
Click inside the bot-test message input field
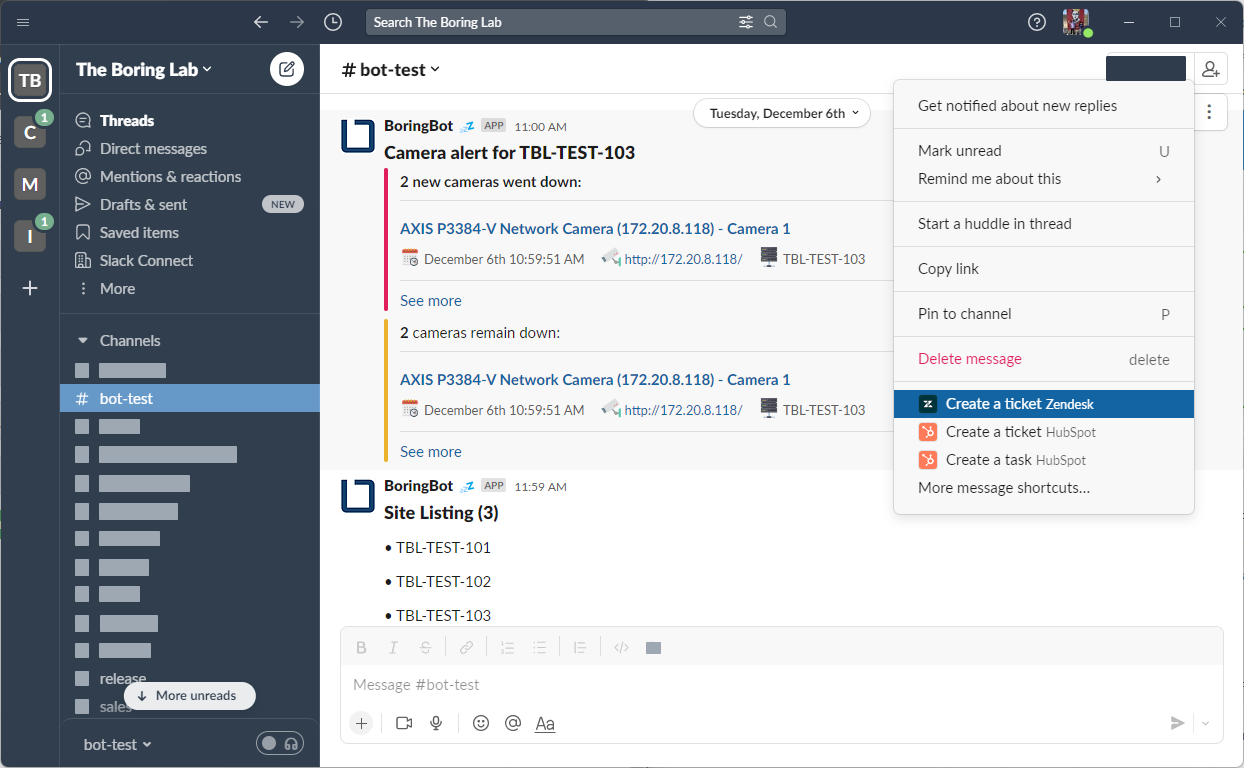tap(700, 684)
